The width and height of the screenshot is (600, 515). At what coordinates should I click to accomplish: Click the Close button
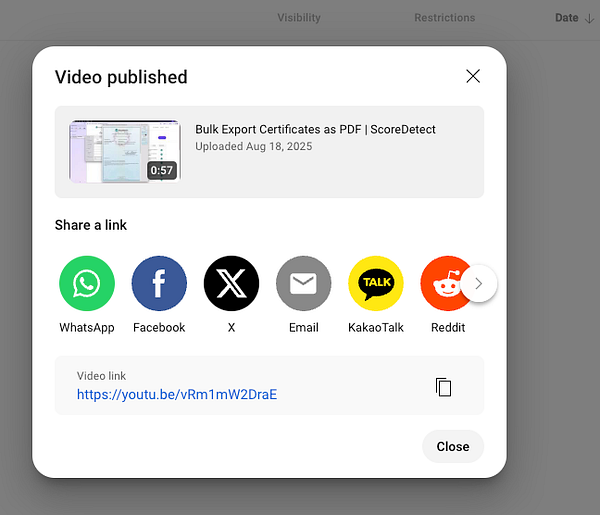pos(453,447)
